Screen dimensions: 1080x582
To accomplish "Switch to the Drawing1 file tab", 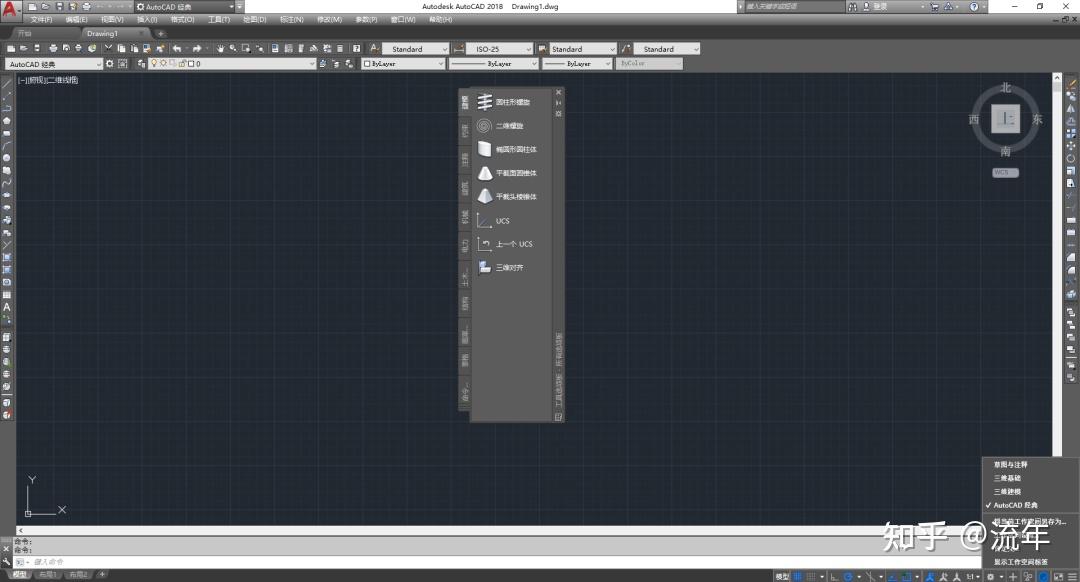I will point(102,33).
